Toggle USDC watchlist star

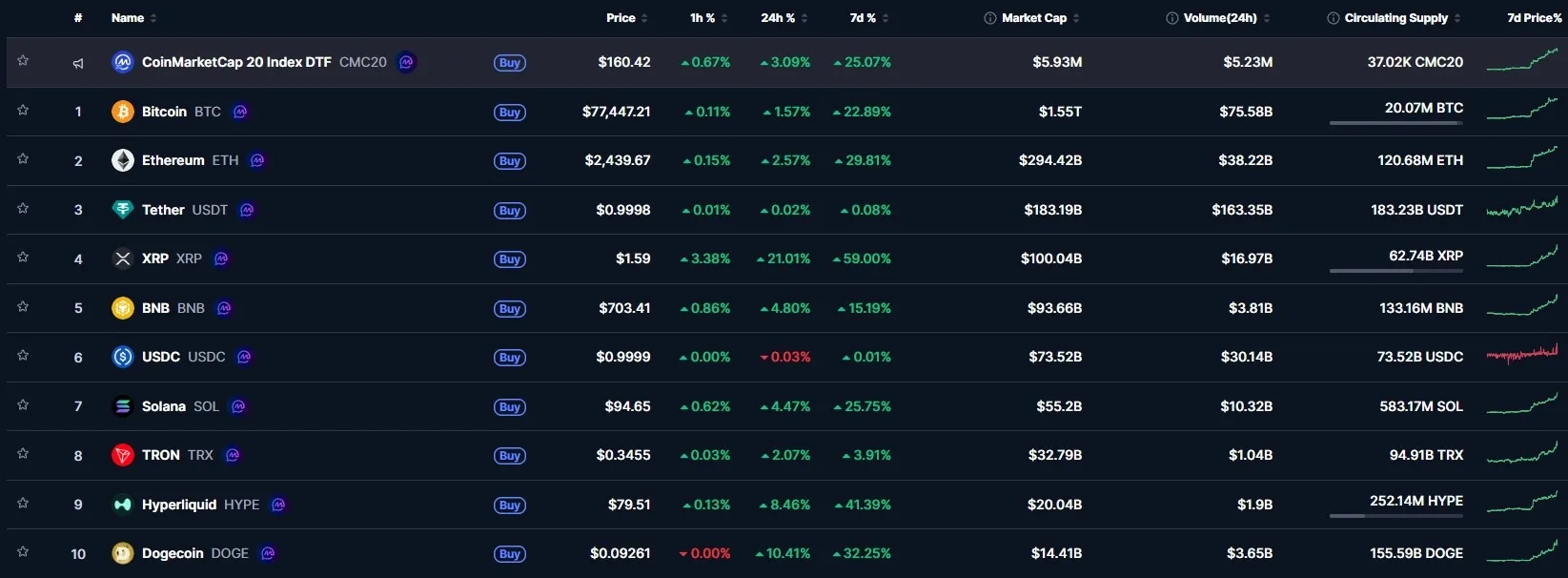pyautogui.click(x=23, y=356)
